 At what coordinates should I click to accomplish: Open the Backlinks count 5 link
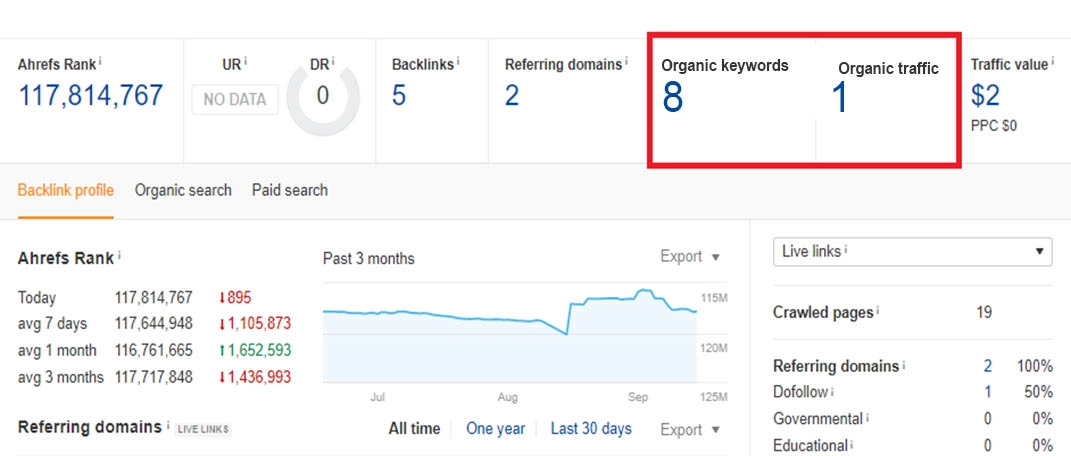(399, 96)
